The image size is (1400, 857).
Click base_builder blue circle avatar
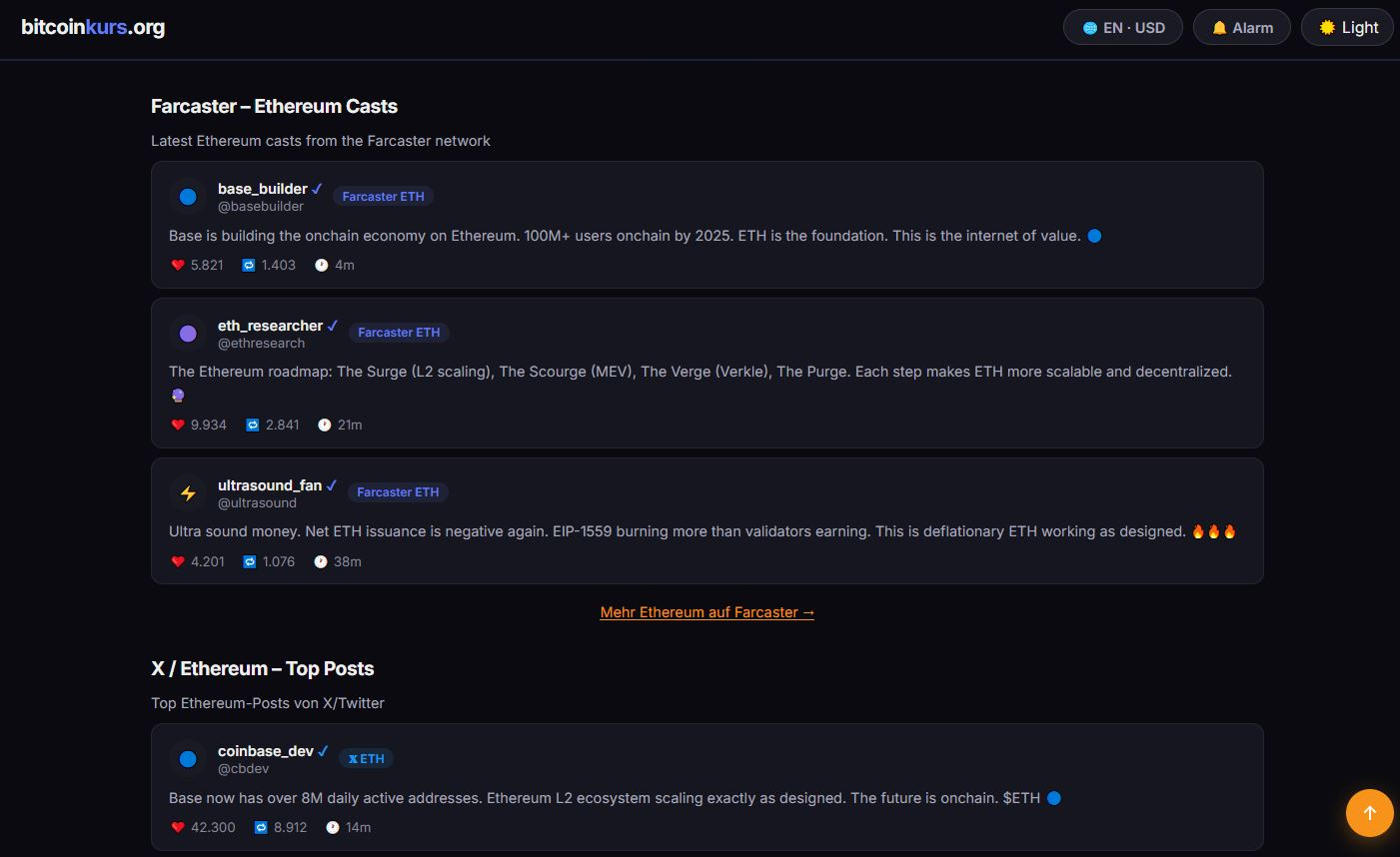pos(188,197)
